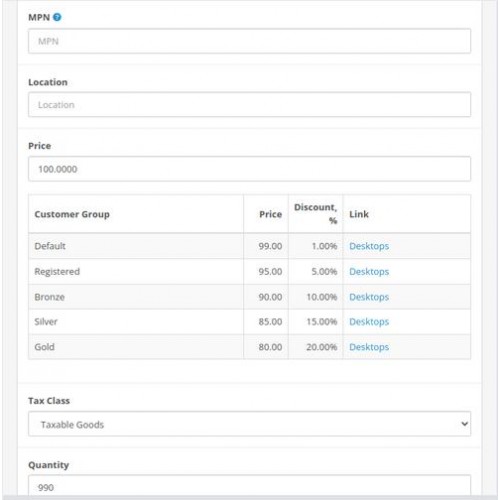
Task: Click the Link column header
Action: point(359,214)
